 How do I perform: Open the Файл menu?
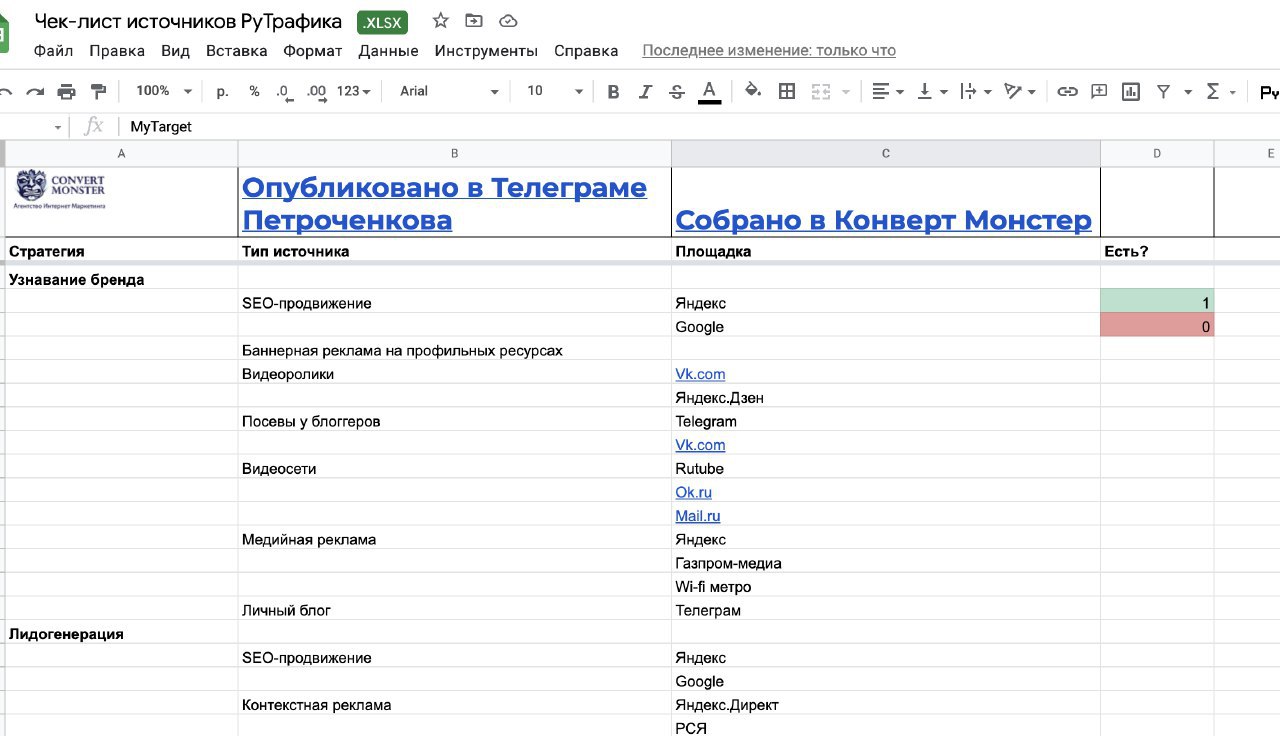click(x=53, y=51)
